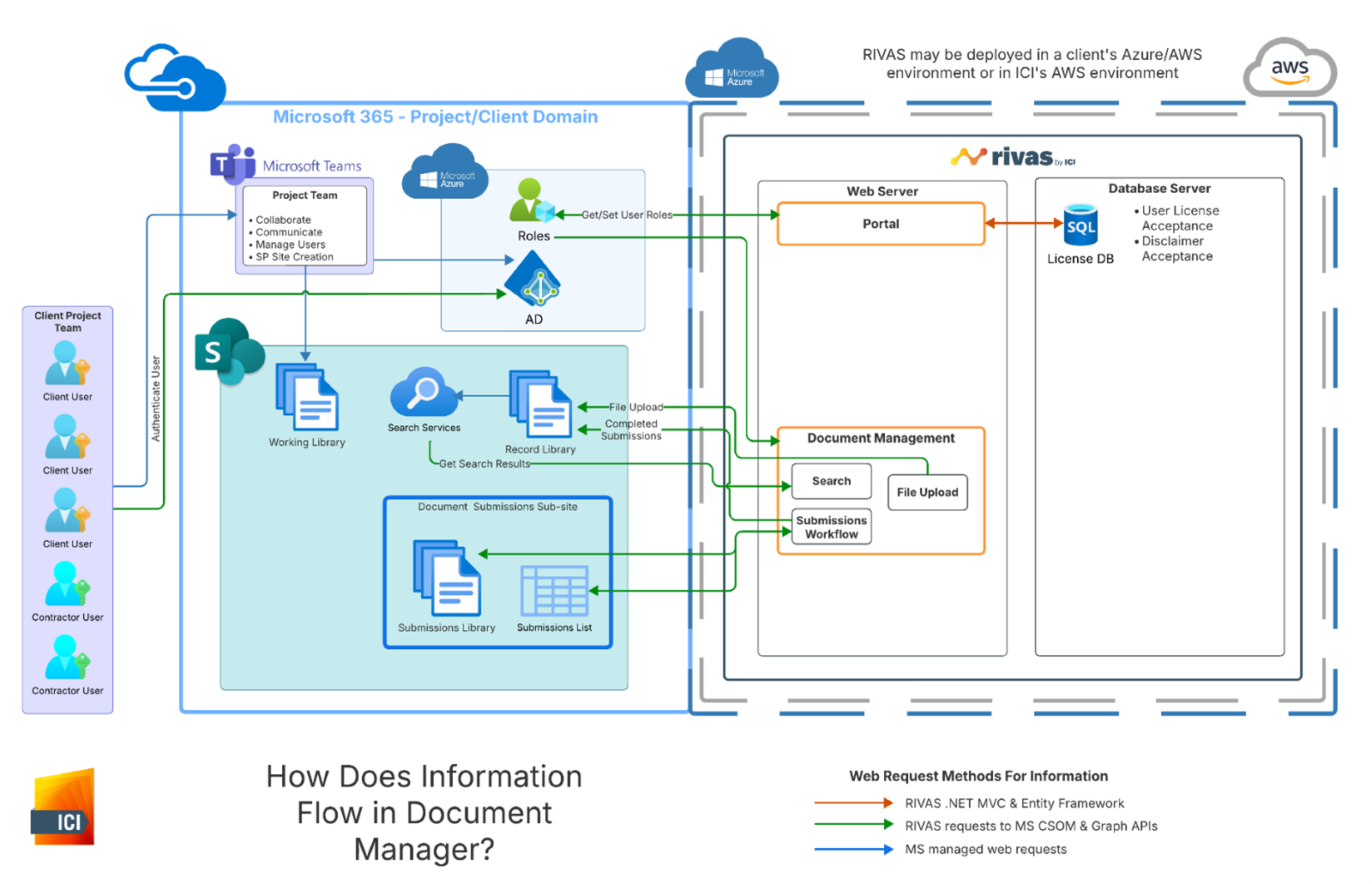Click the Submissions Workflow box
The width and height of the screenshot is (1372, 884).
click(x=831, y=526)
